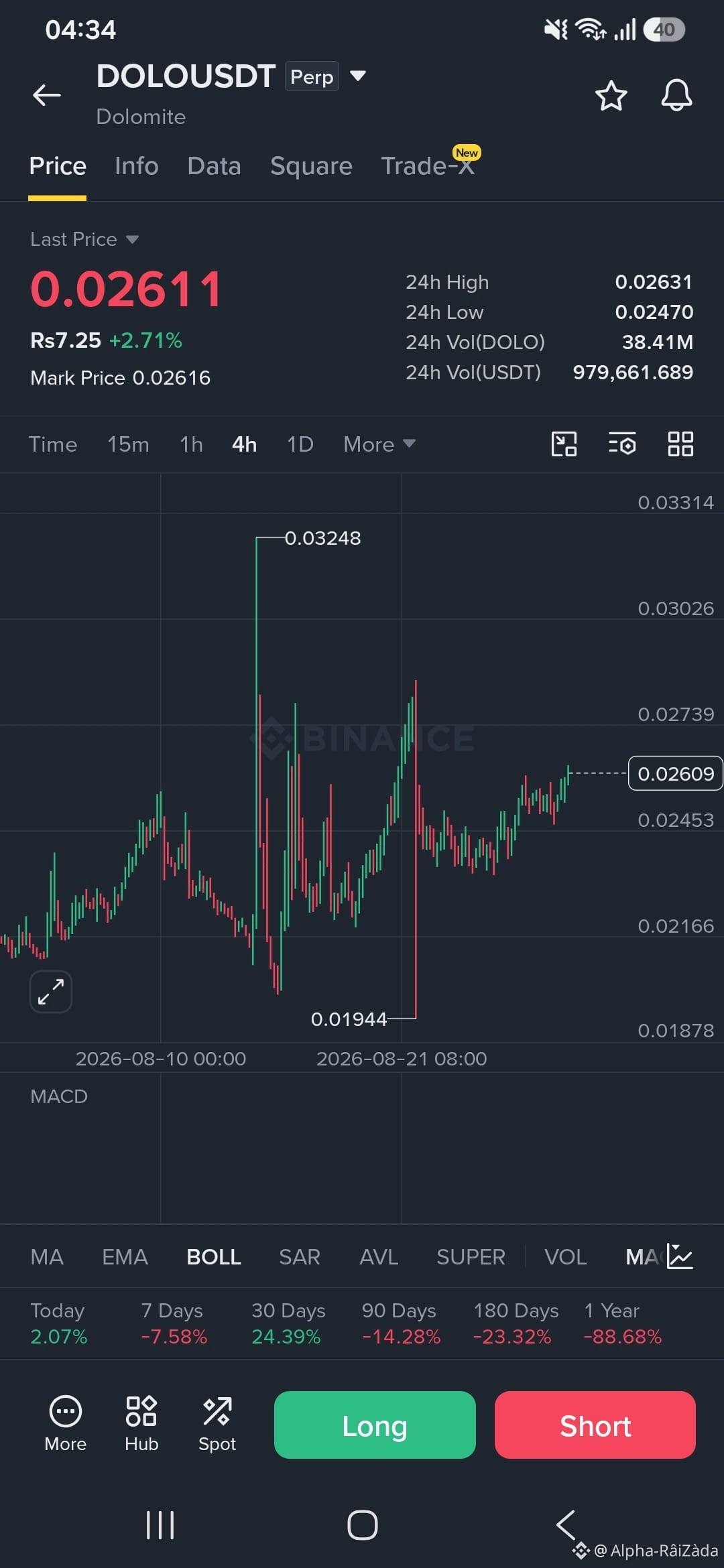Tap the Mark Price 0.02616 text

pyautogui.click(x=121, y=378)
